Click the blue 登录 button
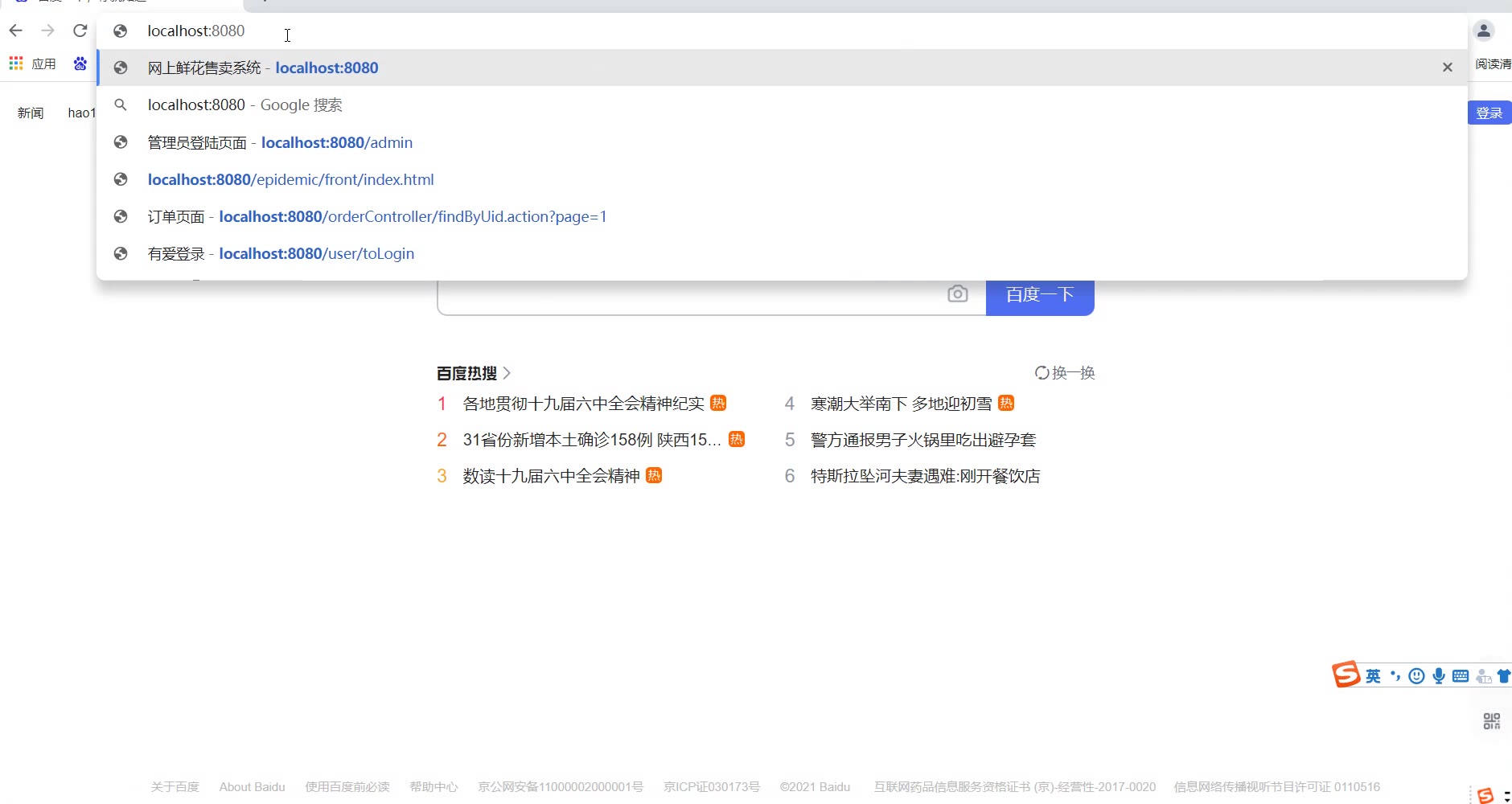 tap(1489, 113)
